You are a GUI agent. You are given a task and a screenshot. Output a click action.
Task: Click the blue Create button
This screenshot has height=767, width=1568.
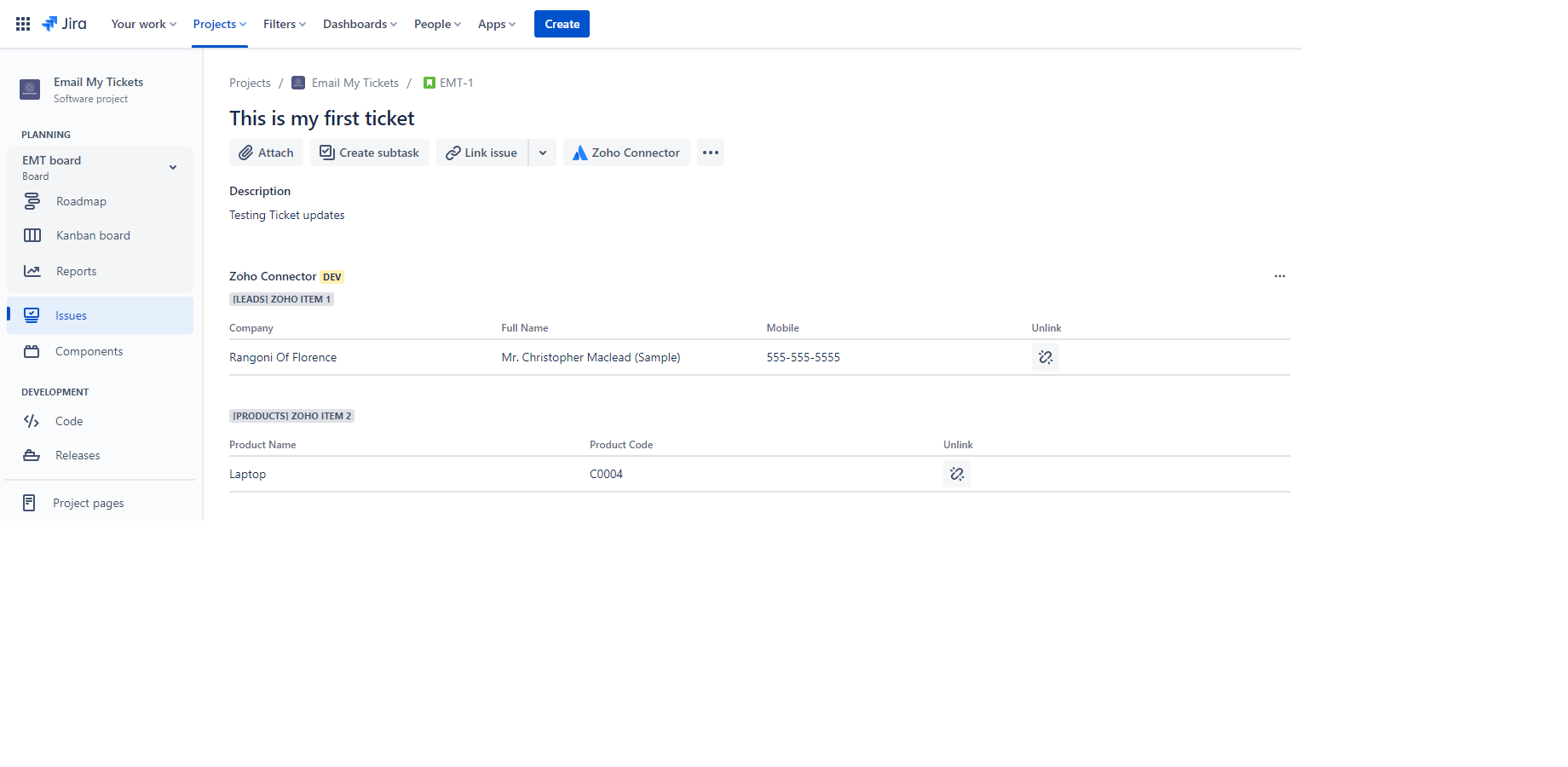click(562, 24)
